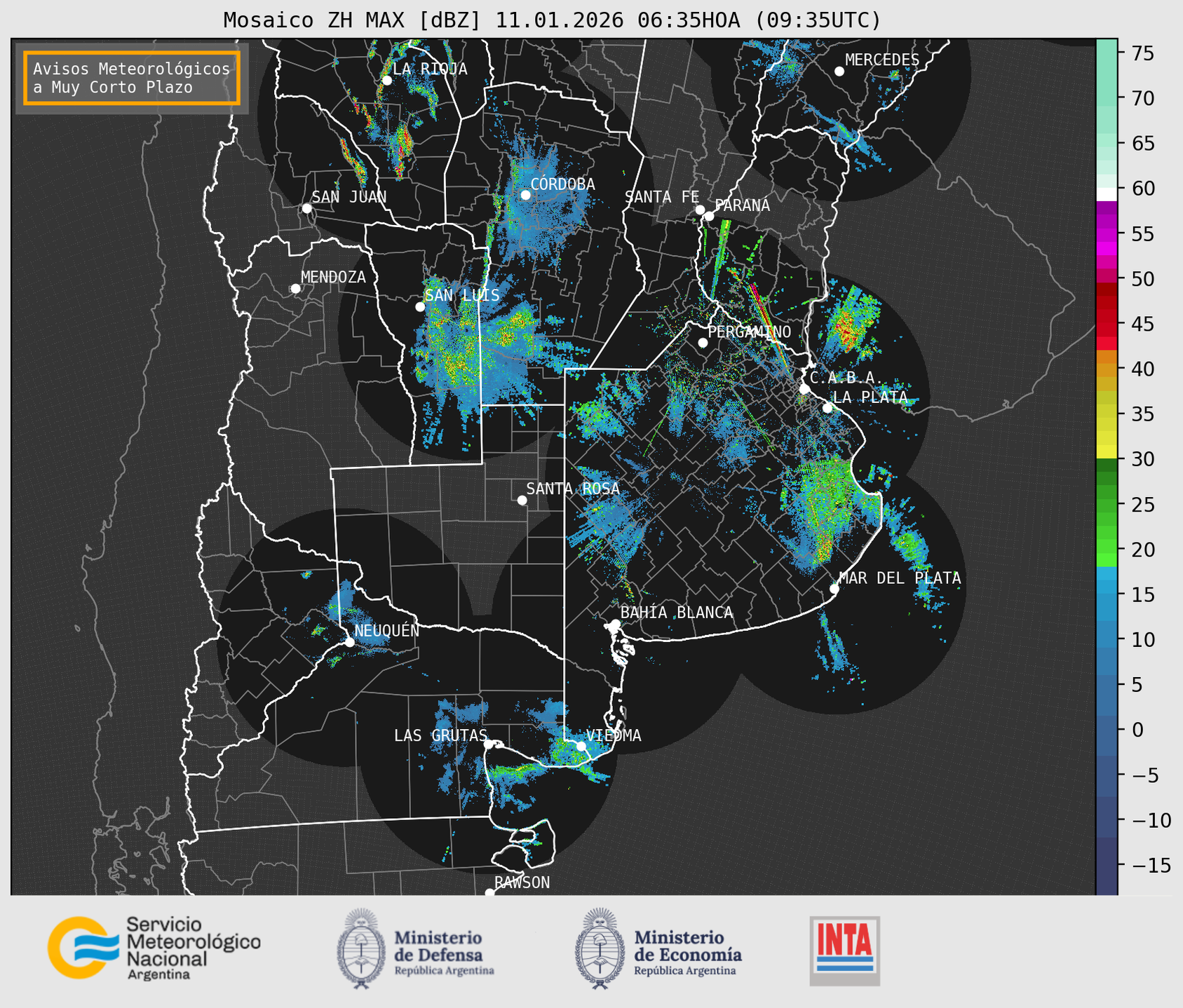The width and height of the screenshot is (1183, 1008).
Task: Select the Mendoza city marker dot
Action: (295, 289)
